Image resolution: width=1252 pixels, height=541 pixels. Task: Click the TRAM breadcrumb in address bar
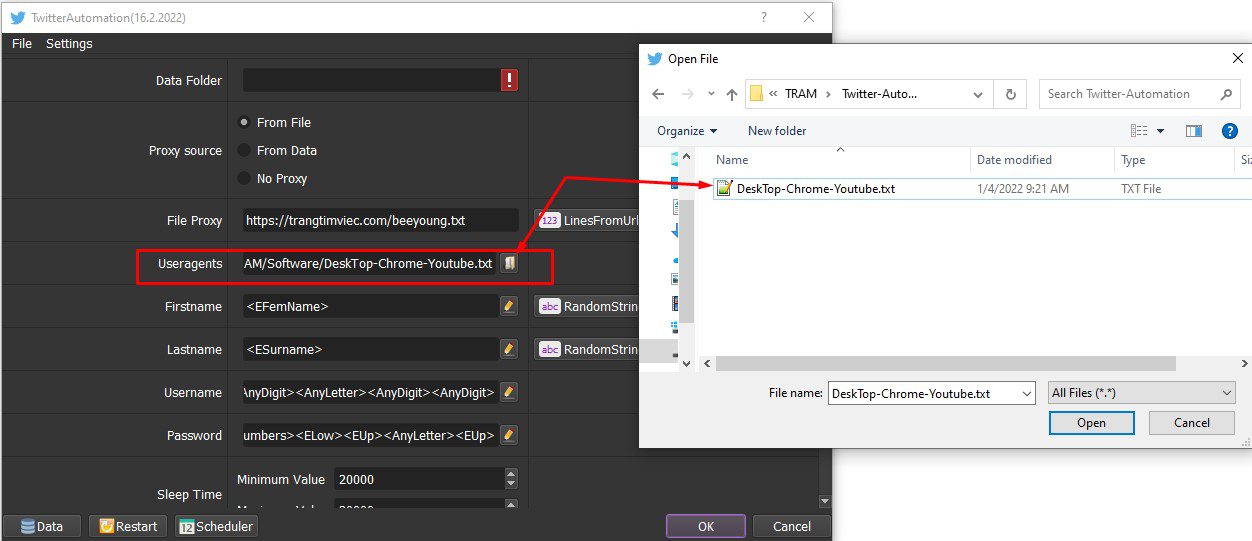pos(801,94)
